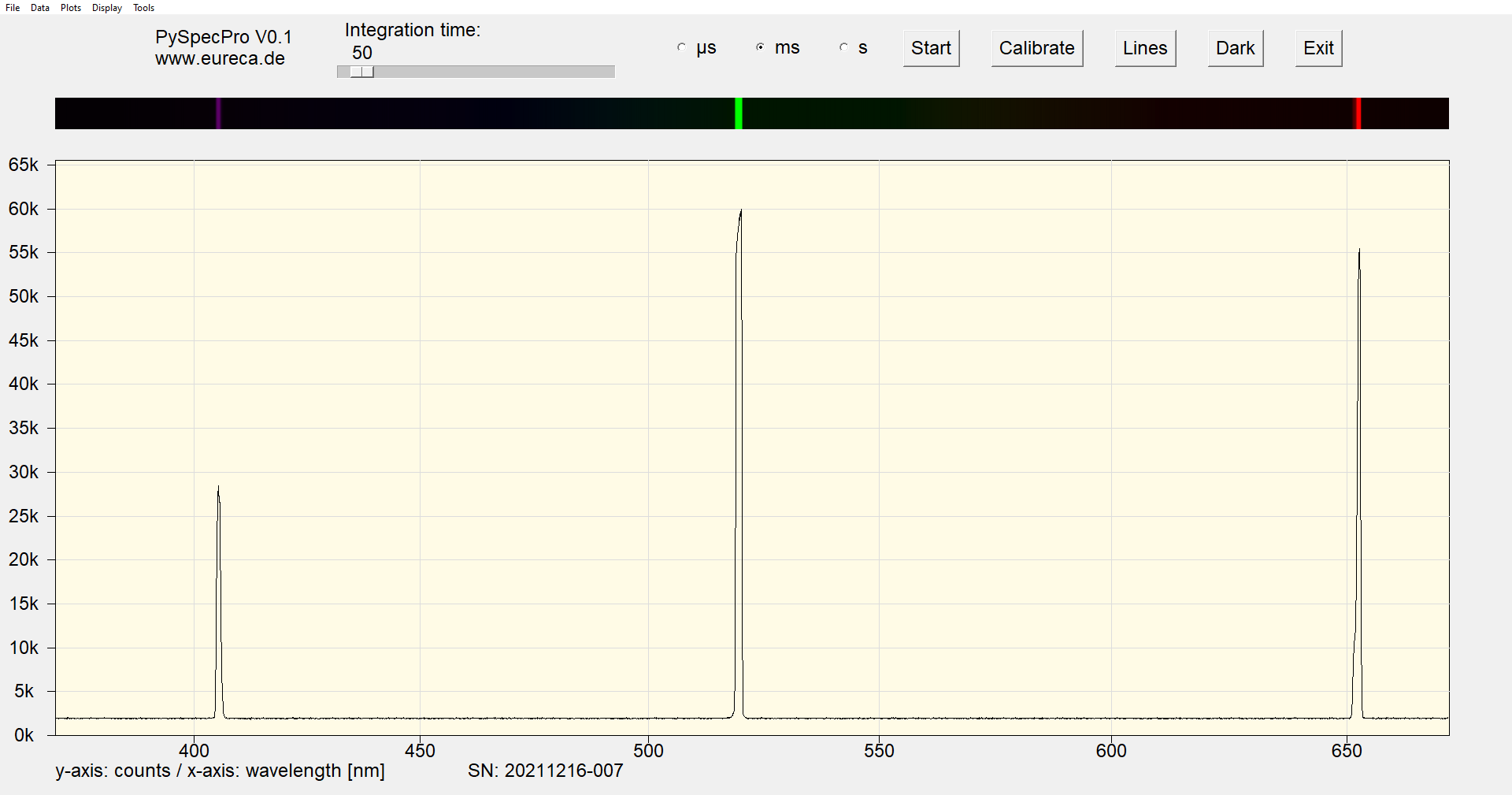Click the 55k y-axis label
This screenshot has width=1512, height=795.
(x=24, y=252)
